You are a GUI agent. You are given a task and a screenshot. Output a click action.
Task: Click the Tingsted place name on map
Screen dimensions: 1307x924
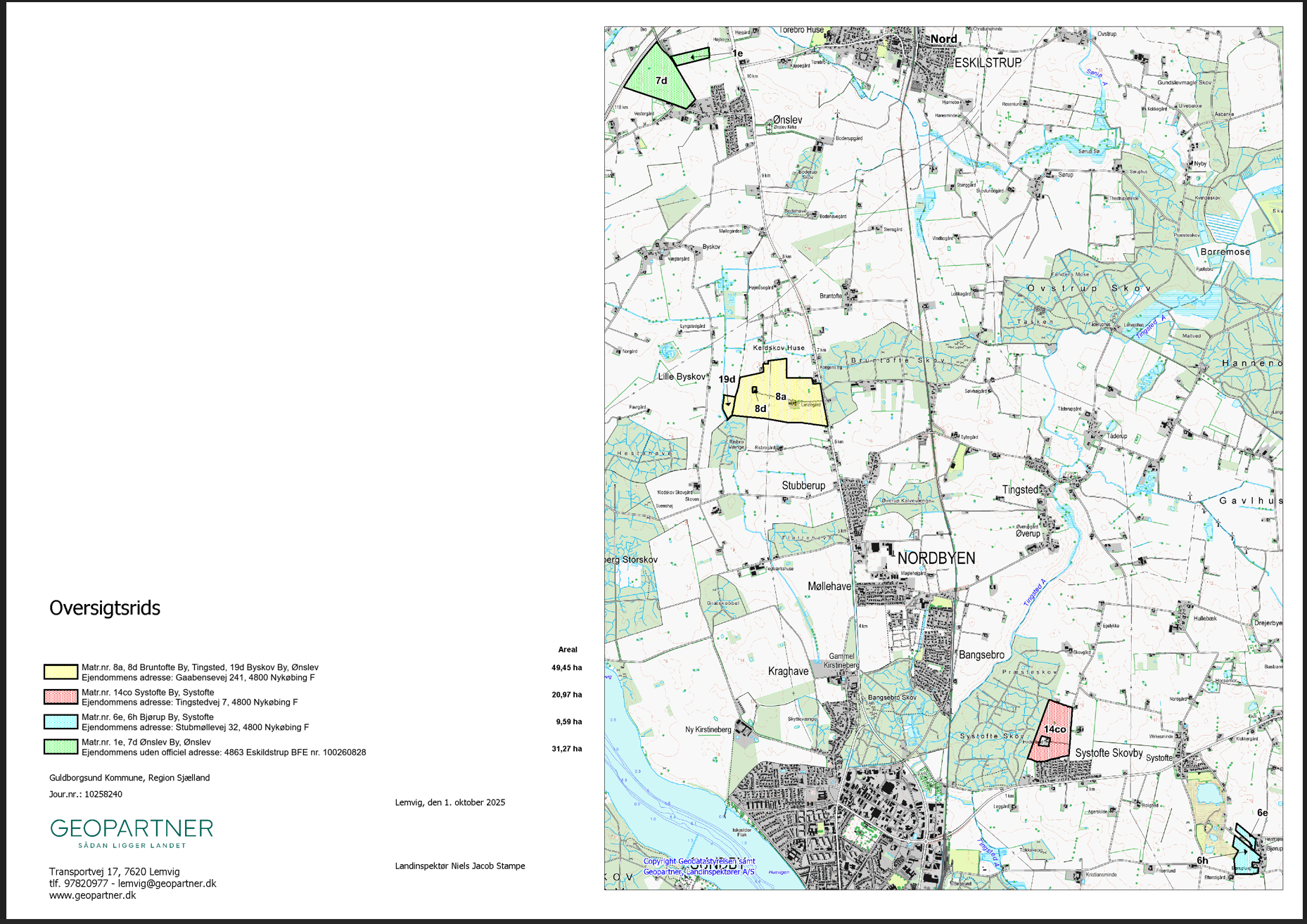(1020, 489)
